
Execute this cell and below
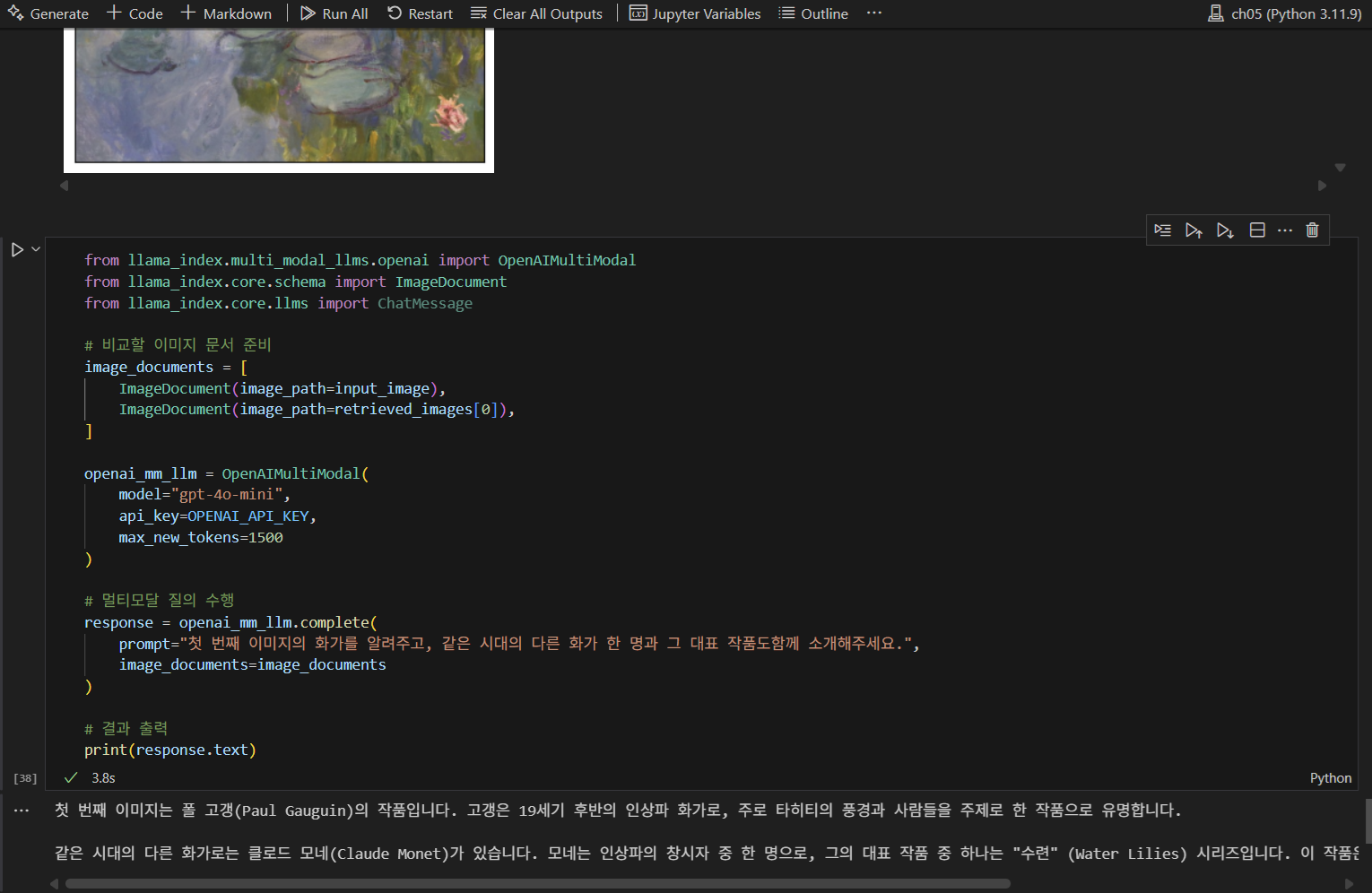click(1225, 230)
